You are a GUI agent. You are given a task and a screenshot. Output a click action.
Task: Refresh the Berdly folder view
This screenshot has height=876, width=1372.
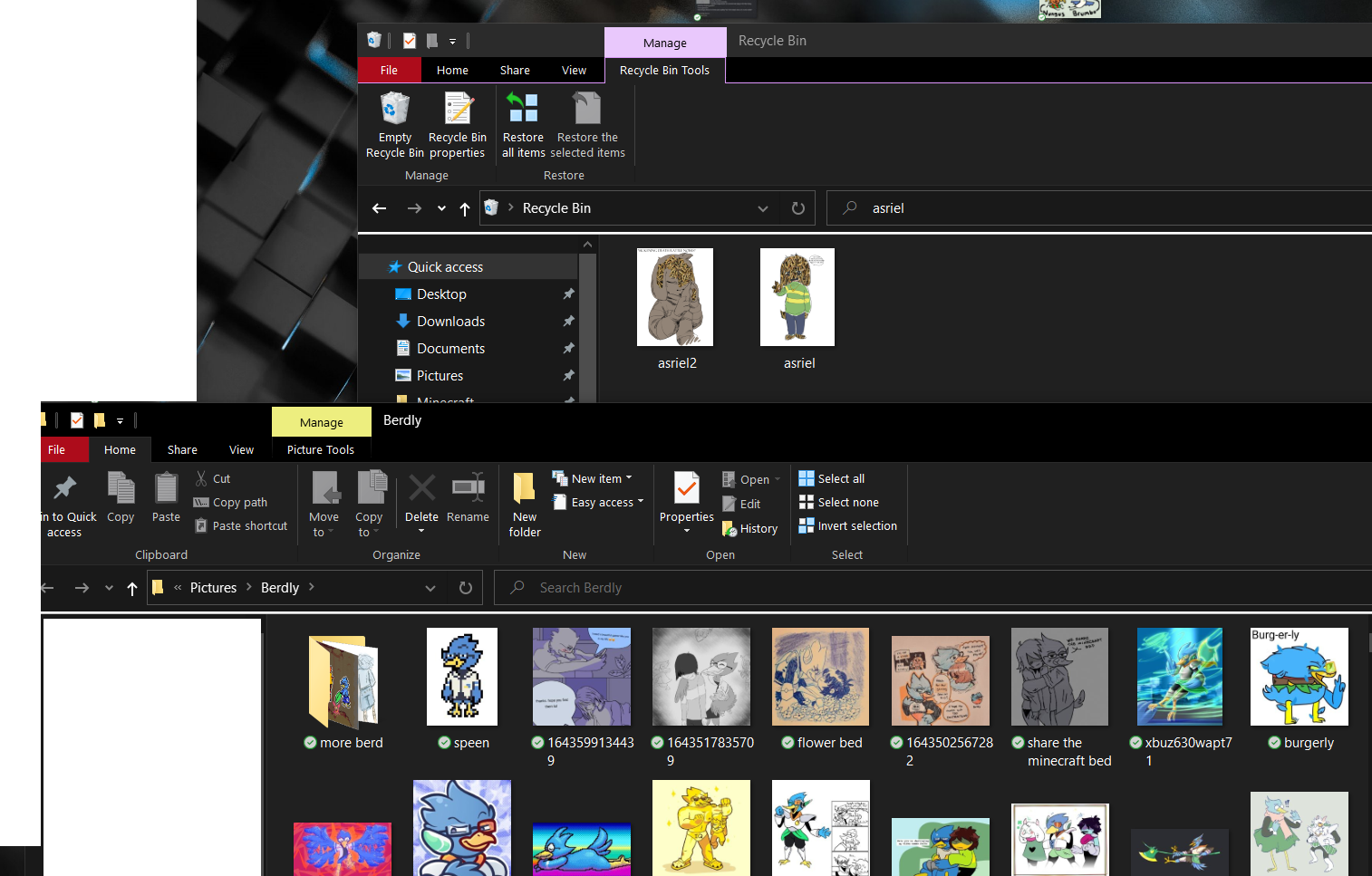point(466,588)
